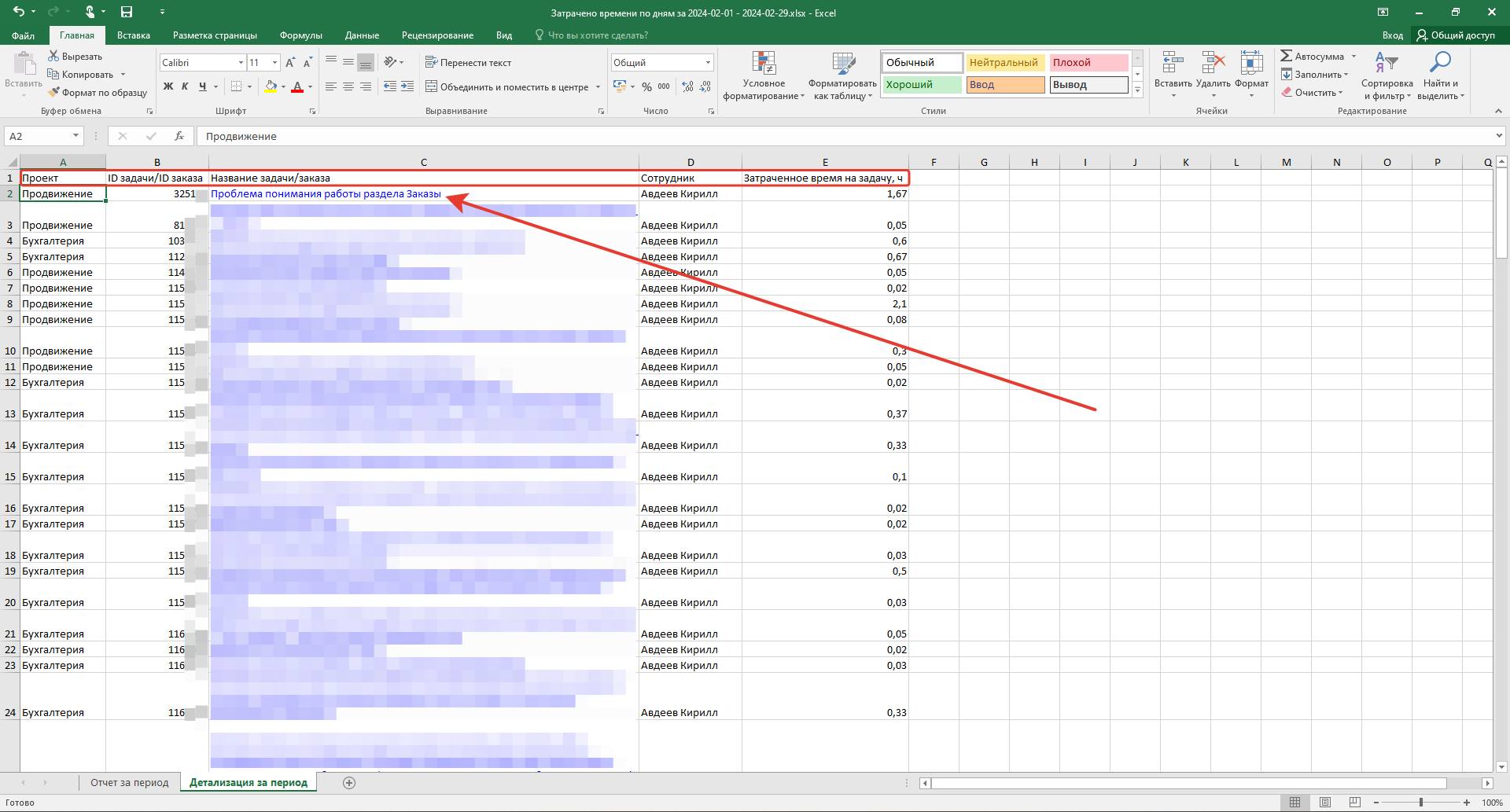The height and width of the screenshot is (812, 1510).
Task: Switch to sheet Отчет за период
Action: point(129,782)
